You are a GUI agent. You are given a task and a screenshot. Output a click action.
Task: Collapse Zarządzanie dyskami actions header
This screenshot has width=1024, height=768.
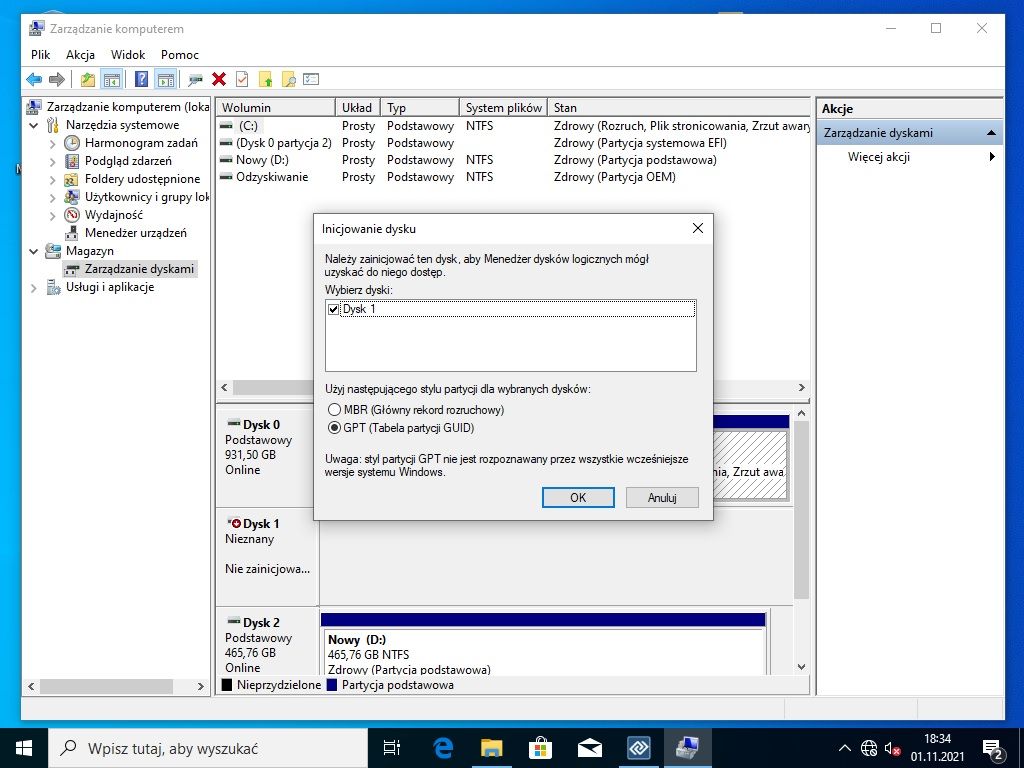point(991,133)
